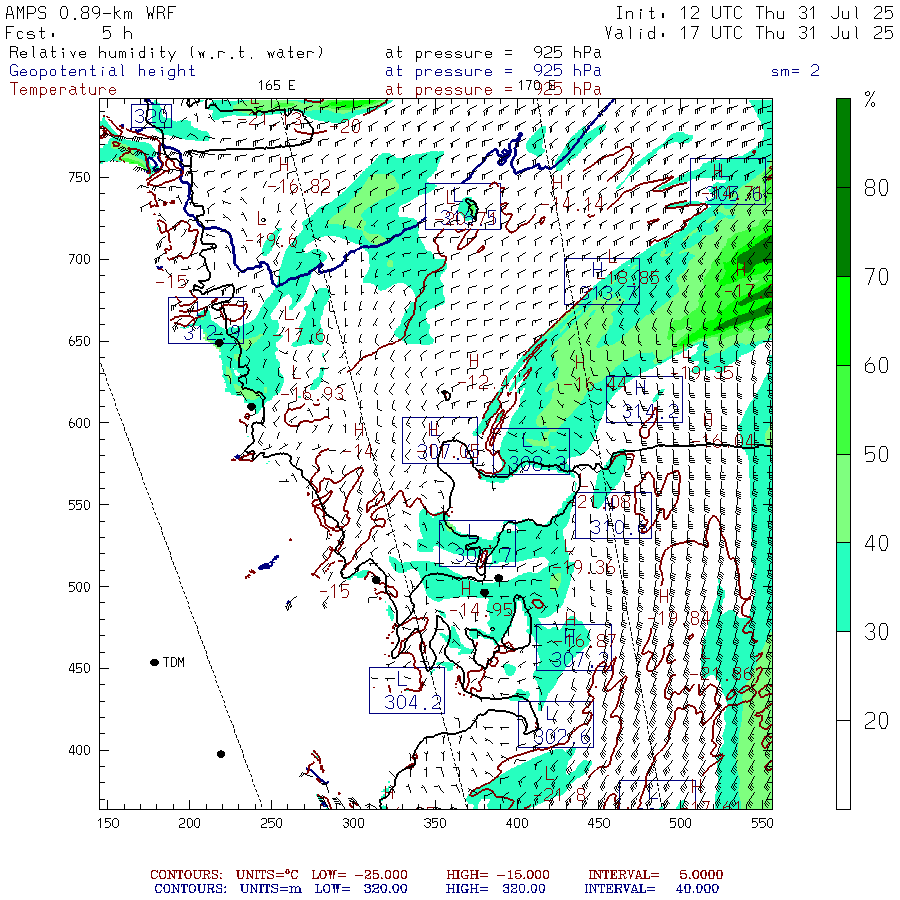
Task: Click the -19.36 temperature low label
Action: 583,567
